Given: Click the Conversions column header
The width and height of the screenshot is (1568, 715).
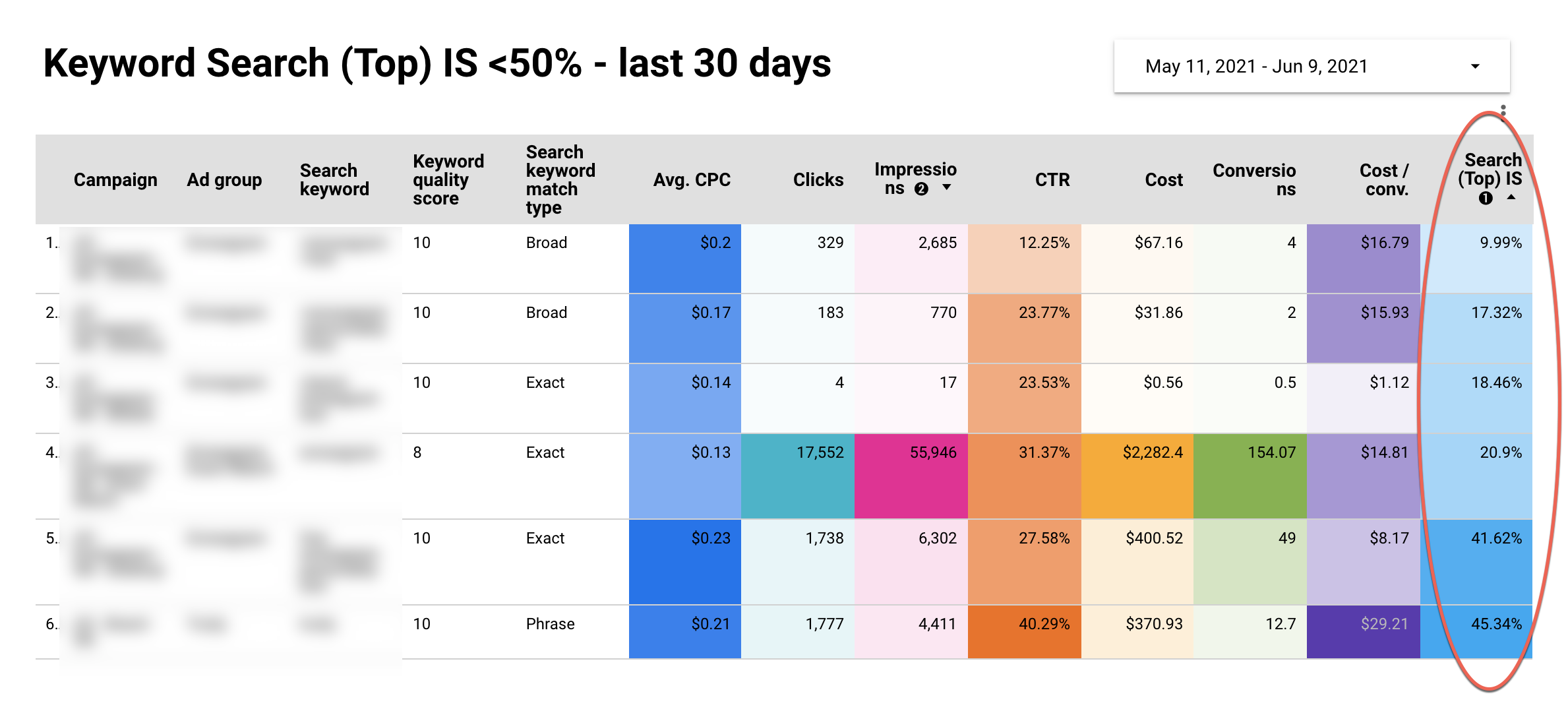Looking at the screenshot, I should [1255, 179].
